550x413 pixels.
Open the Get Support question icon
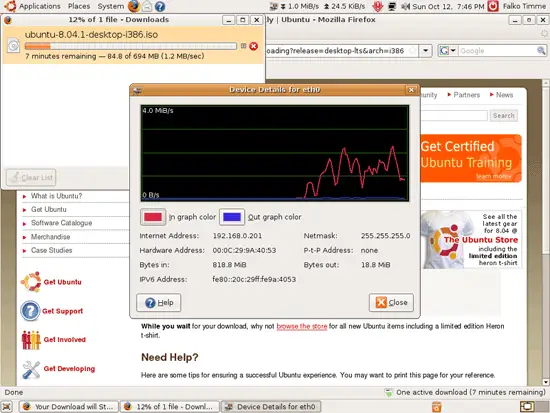coord(30,311)
